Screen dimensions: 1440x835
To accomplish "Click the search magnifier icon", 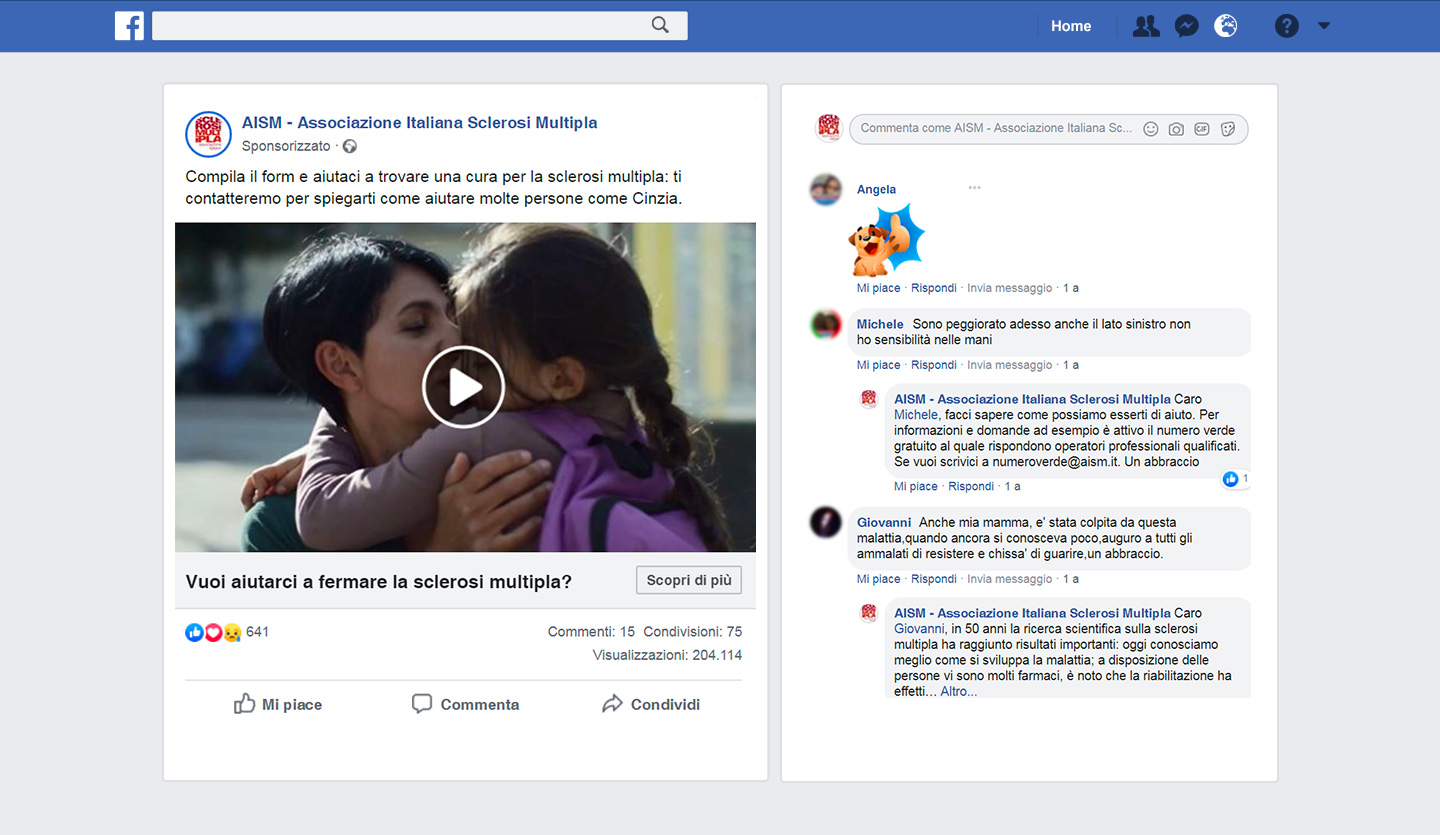I will coord(660,26).
